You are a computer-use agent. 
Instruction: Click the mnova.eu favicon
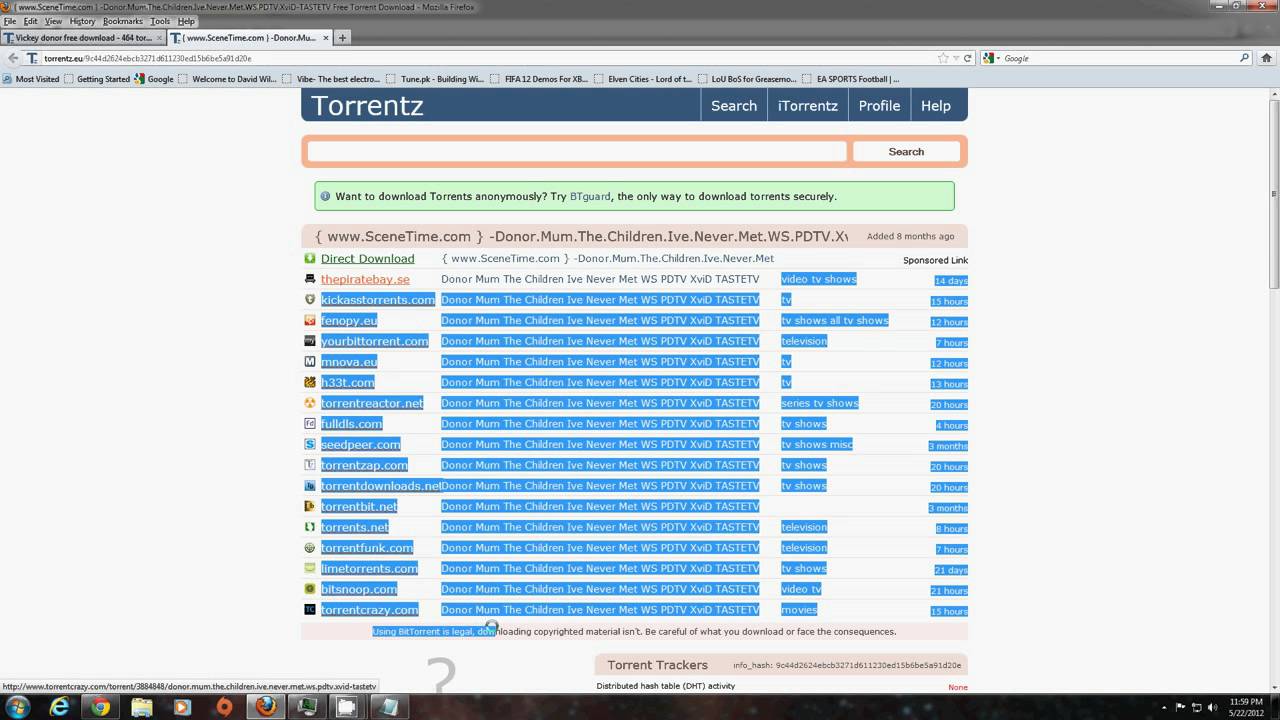310,361
